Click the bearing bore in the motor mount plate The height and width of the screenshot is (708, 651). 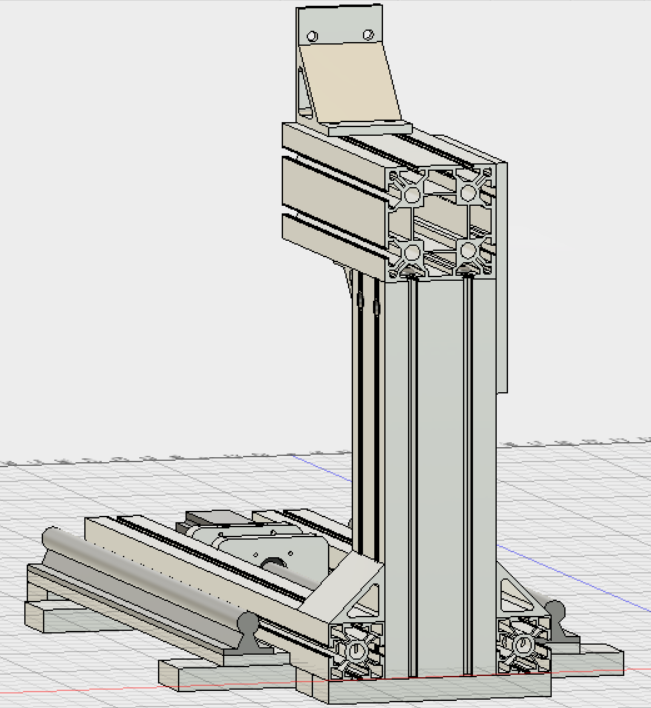274,564
